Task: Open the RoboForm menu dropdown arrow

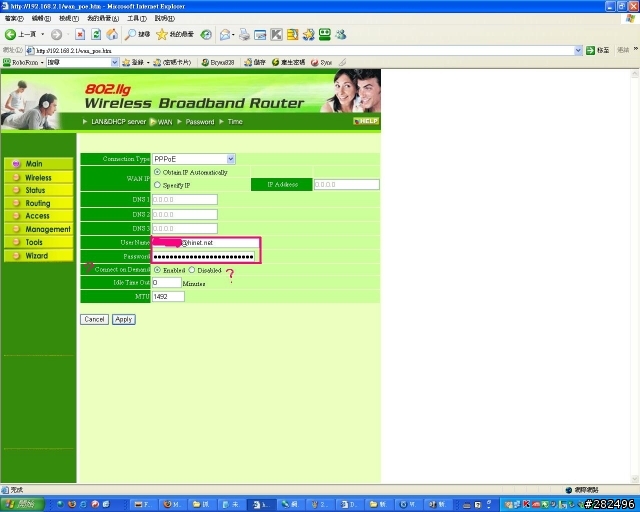Action: [x=42, y=62]
